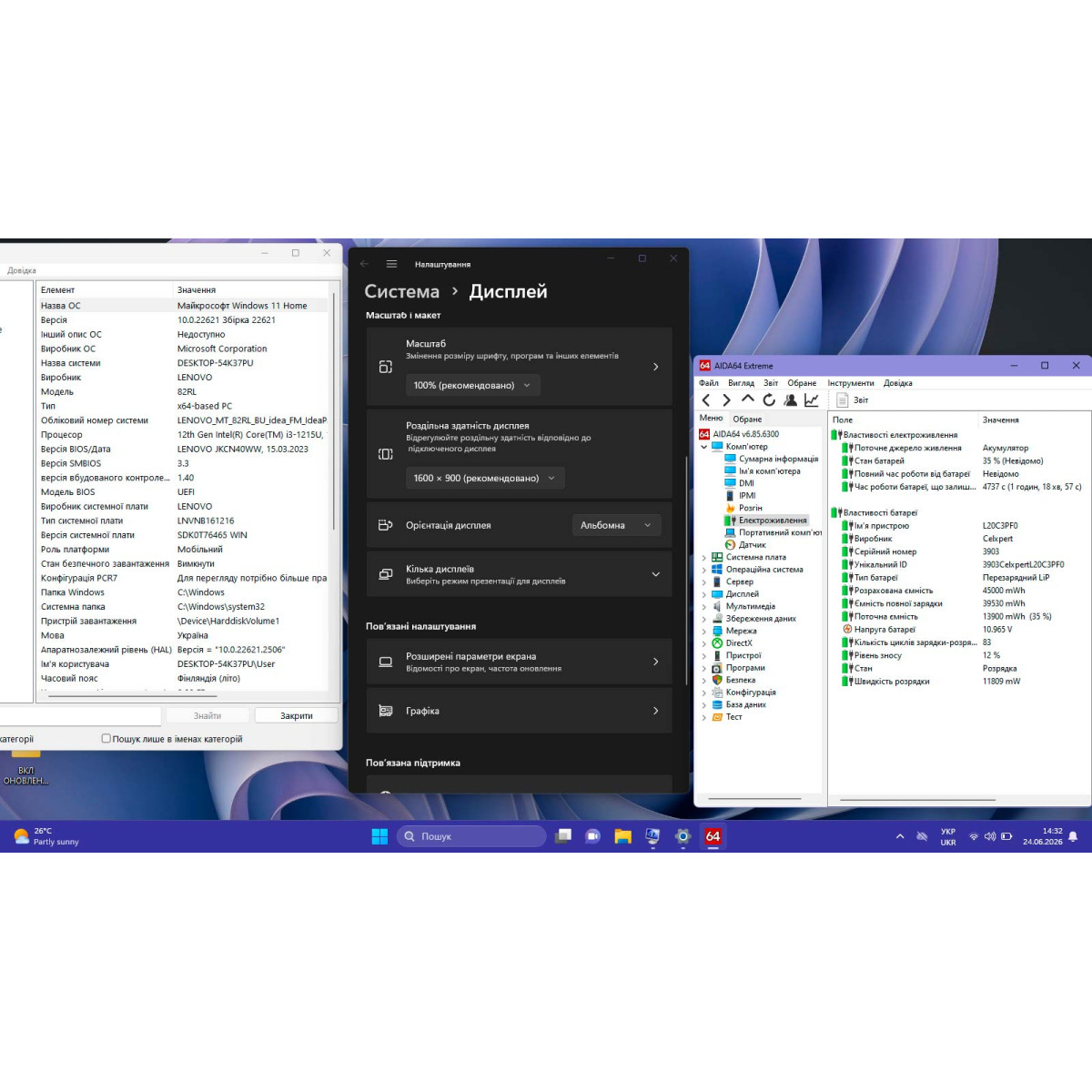Select Пристрої devices item
The width and height of the screenshot is (1092, 1092).
pyautogui.click(x=736, y=655)
